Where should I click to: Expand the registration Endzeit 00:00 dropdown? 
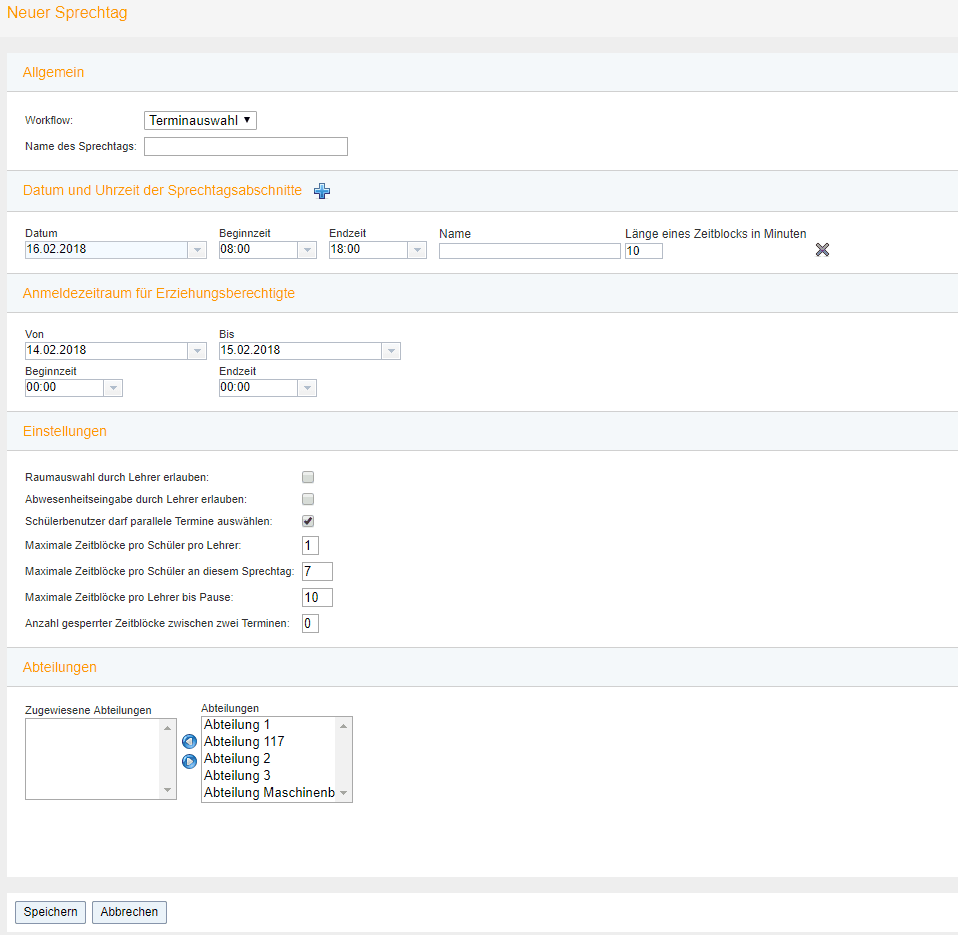pyautogui.click(x=307, y=388)
